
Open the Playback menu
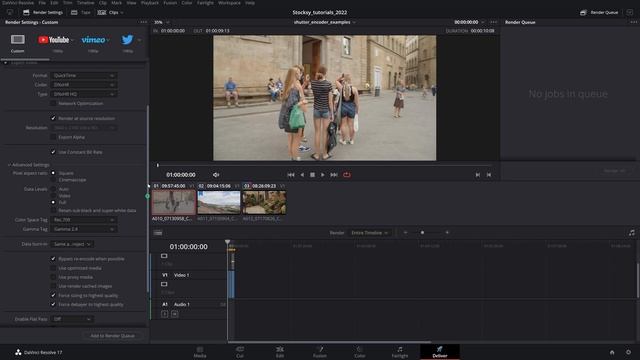coord(150,3)
